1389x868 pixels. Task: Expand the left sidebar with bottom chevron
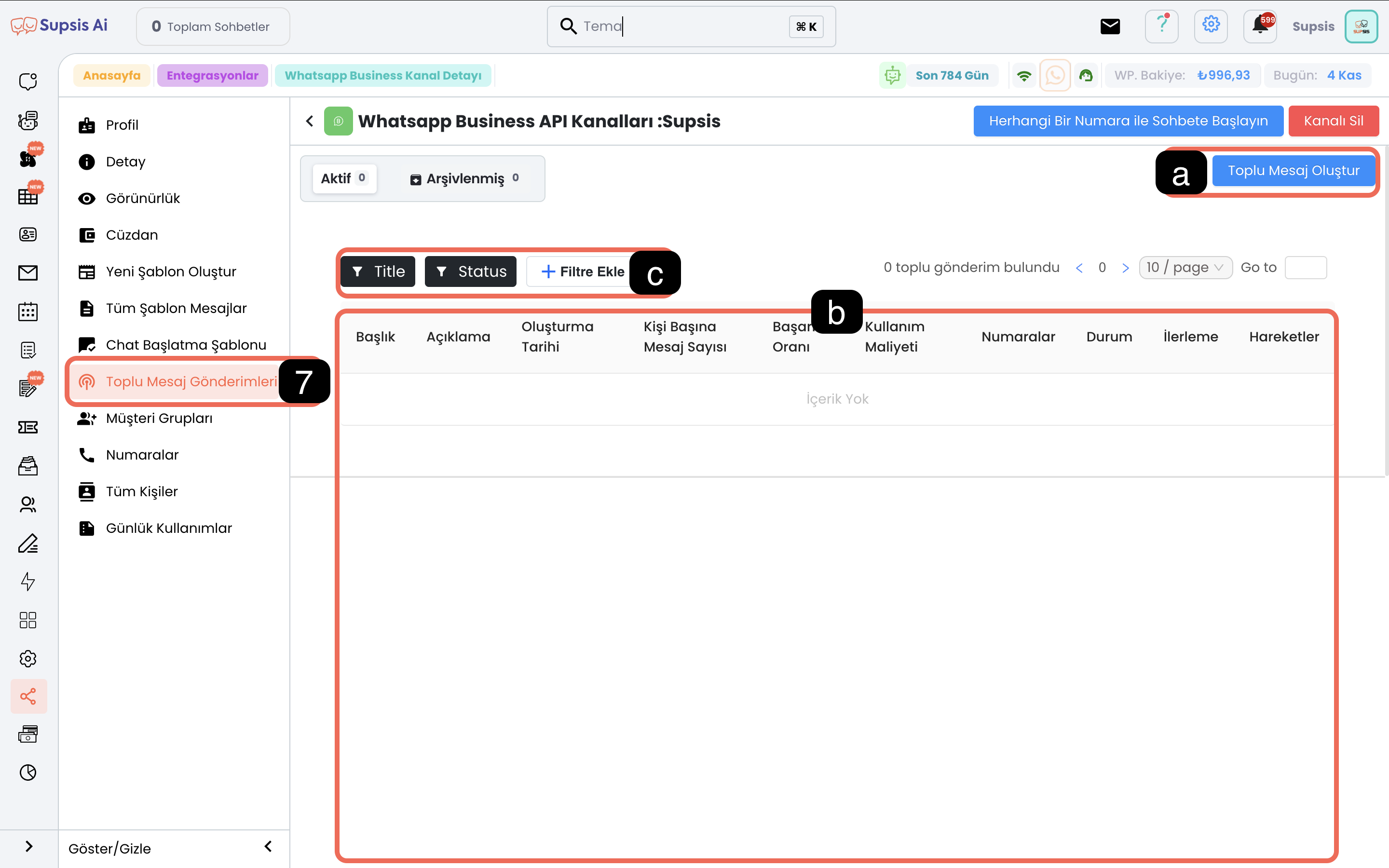coord(29,846)
